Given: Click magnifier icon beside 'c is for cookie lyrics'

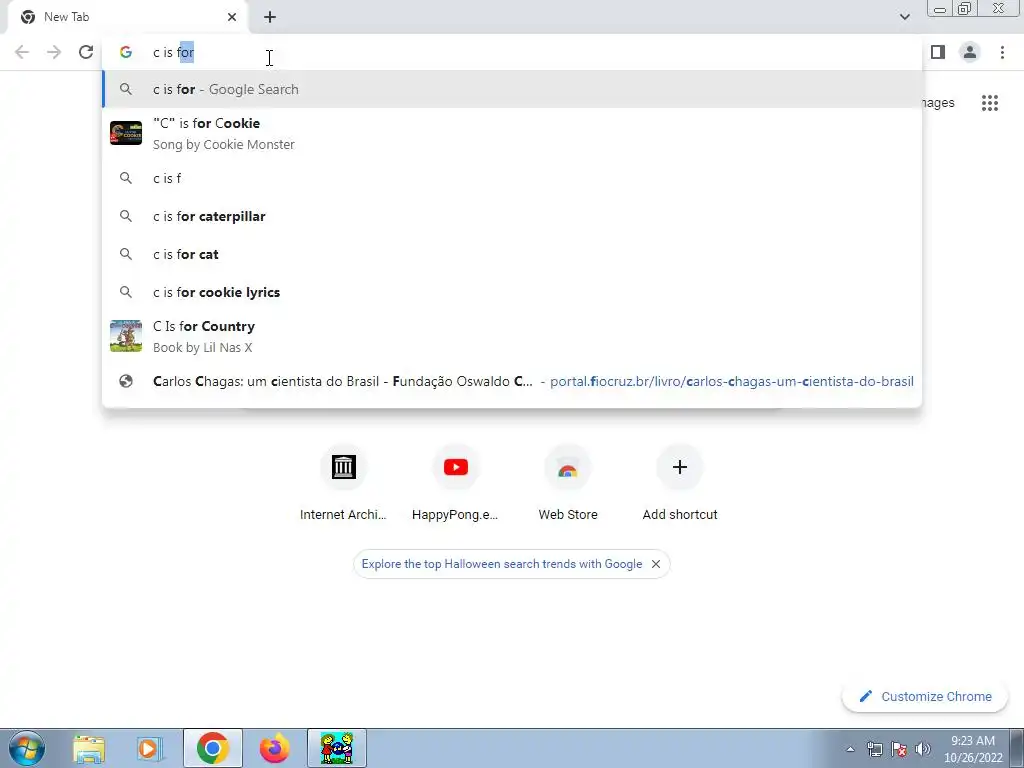Looking at the screenshot, I should (x=126, y=292).
